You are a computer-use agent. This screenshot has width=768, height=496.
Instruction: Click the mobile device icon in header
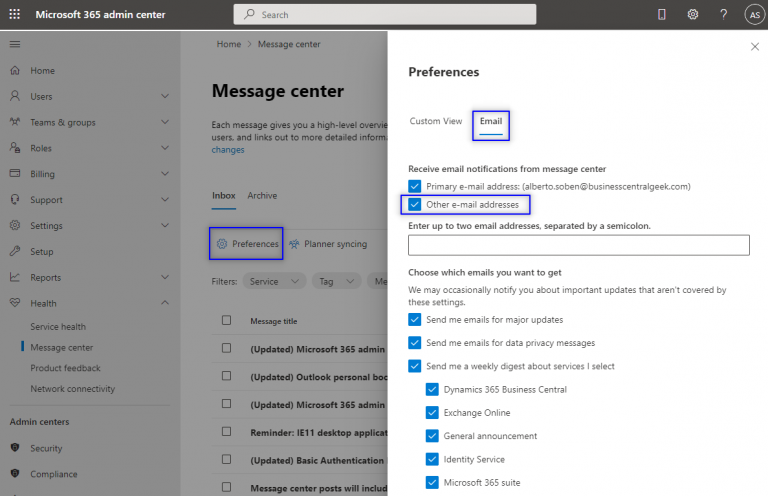tap(662, 15)
